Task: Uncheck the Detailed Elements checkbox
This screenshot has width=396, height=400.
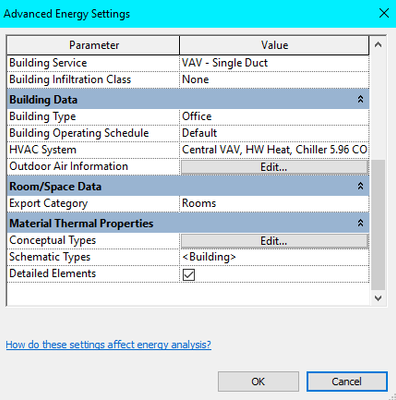Action: coord(189,275)
